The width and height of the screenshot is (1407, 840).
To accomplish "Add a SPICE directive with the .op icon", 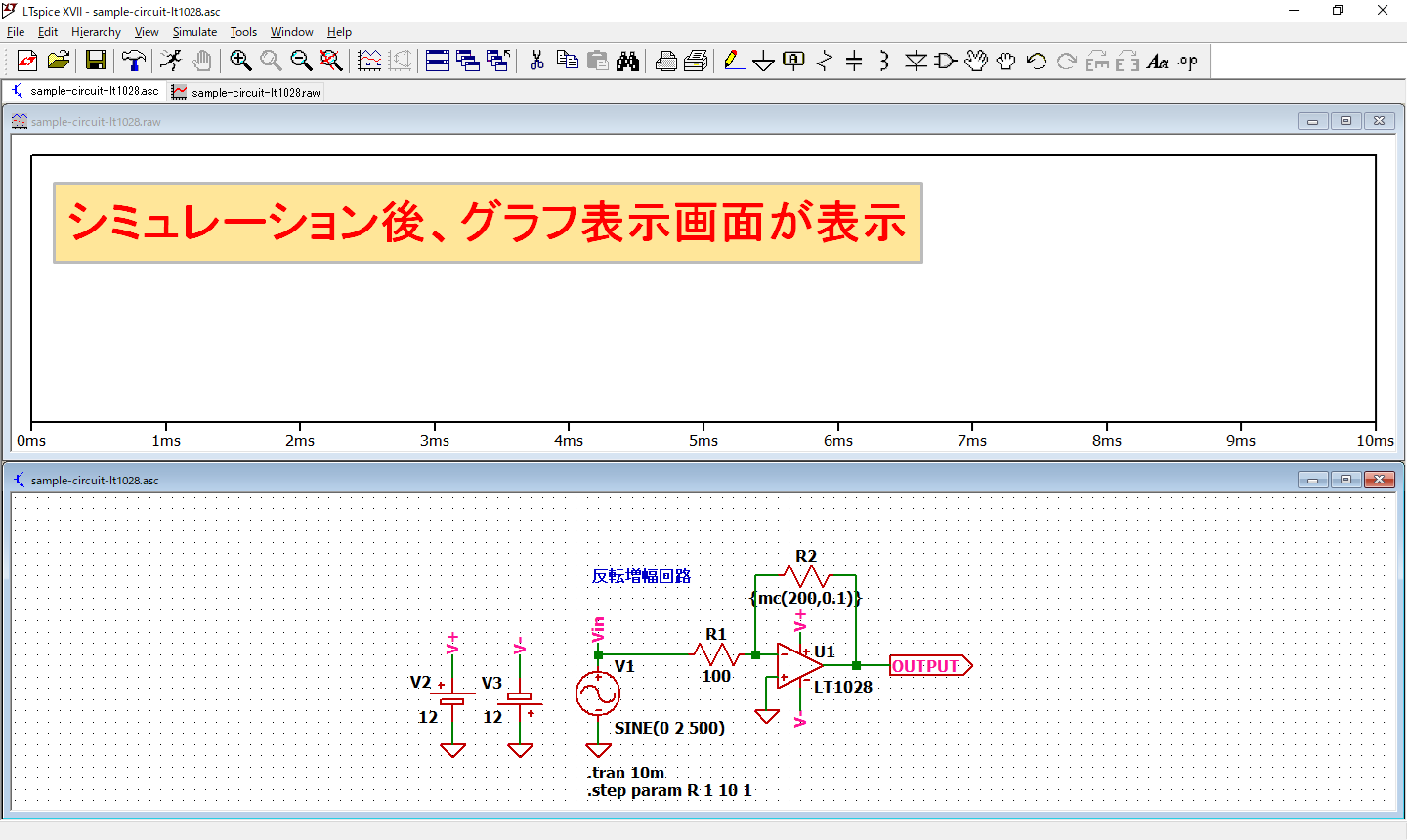I will pos(1188,61).
